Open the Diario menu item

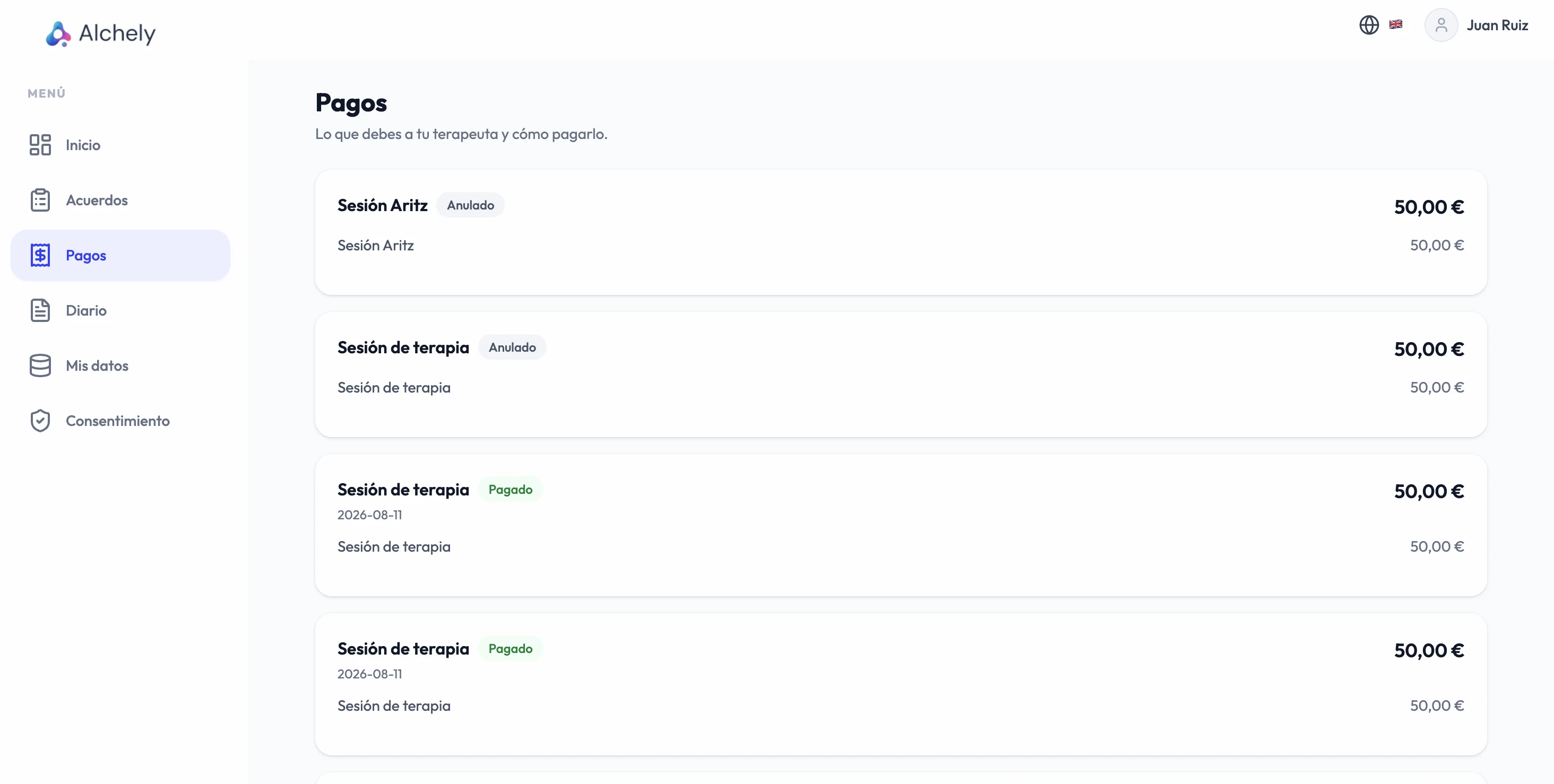[120, 311]
